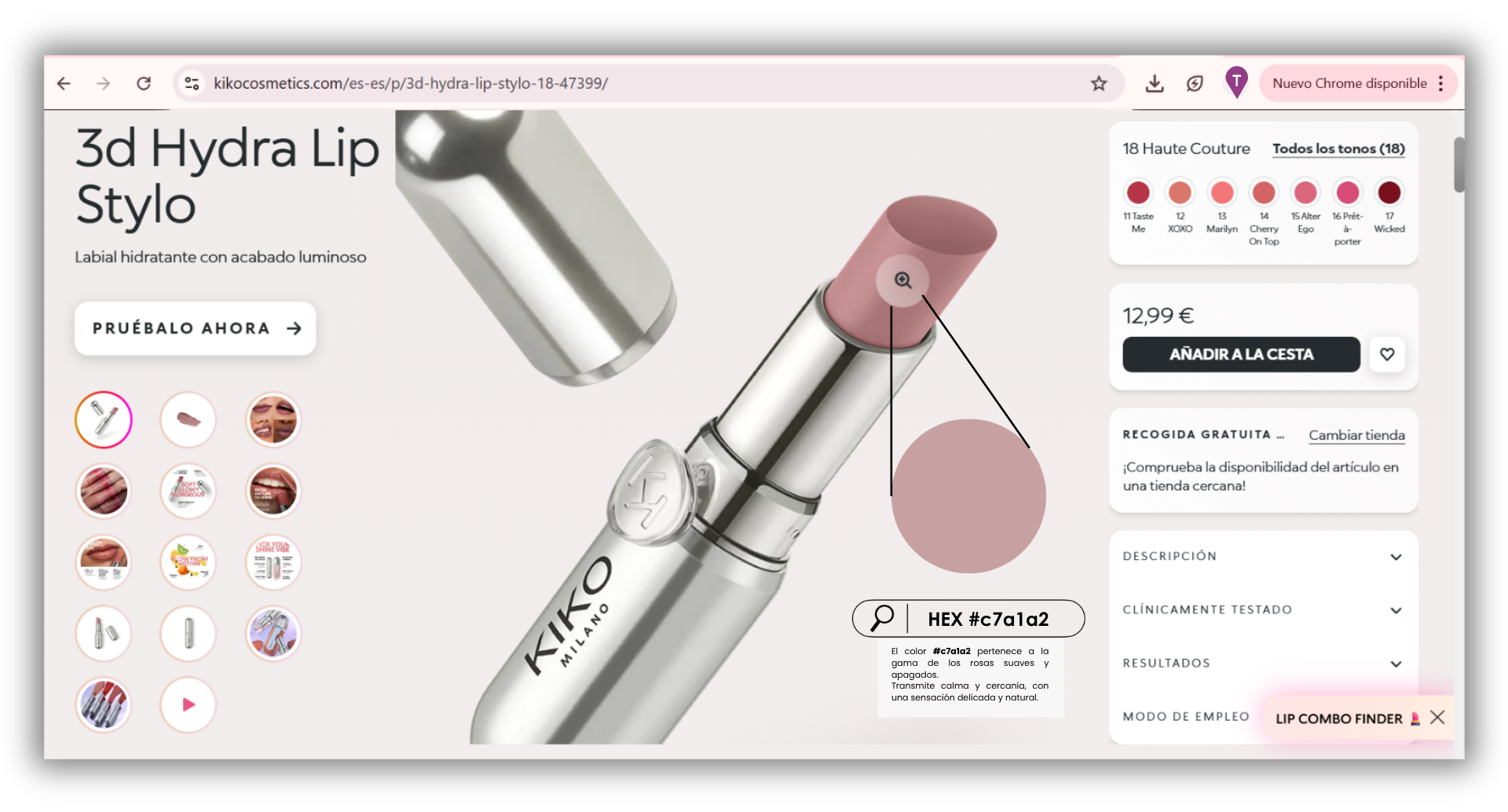The image size is (1508, 812).
Task: View the Pick Your Shine Vibe thumbnail
Action: (273, 562)
